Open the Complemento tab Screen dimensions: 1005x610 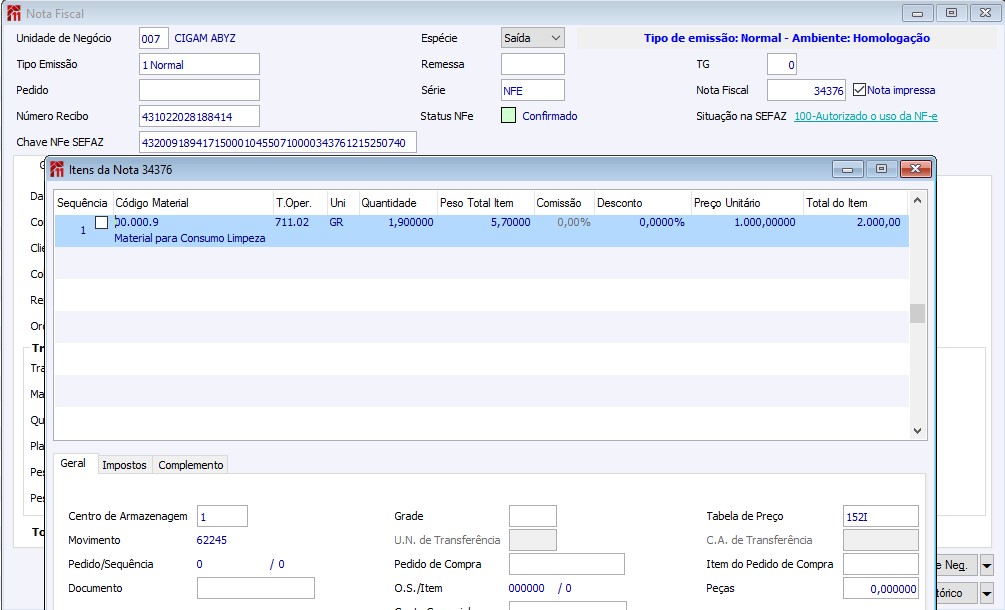pos(191,465)
